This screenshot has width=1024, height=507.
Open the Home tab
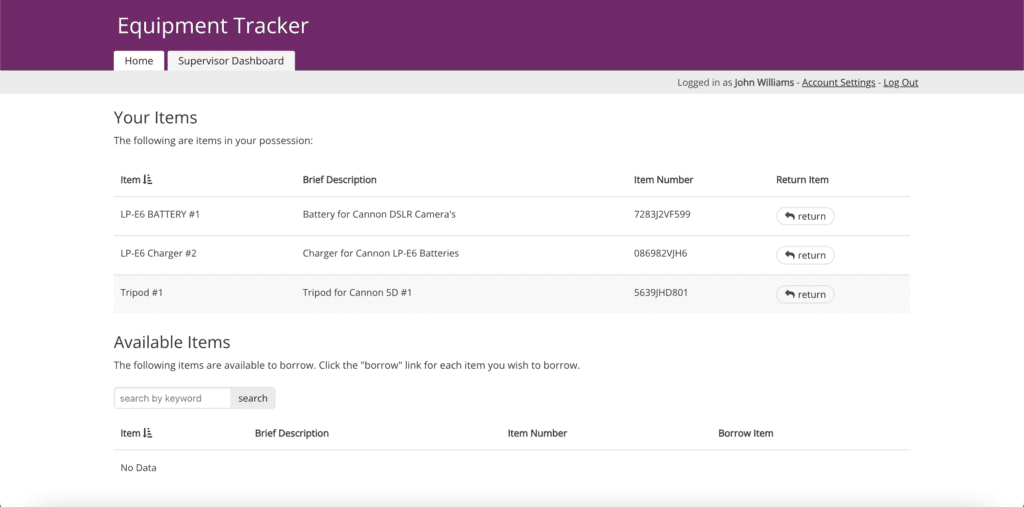[x=138, y=61]
